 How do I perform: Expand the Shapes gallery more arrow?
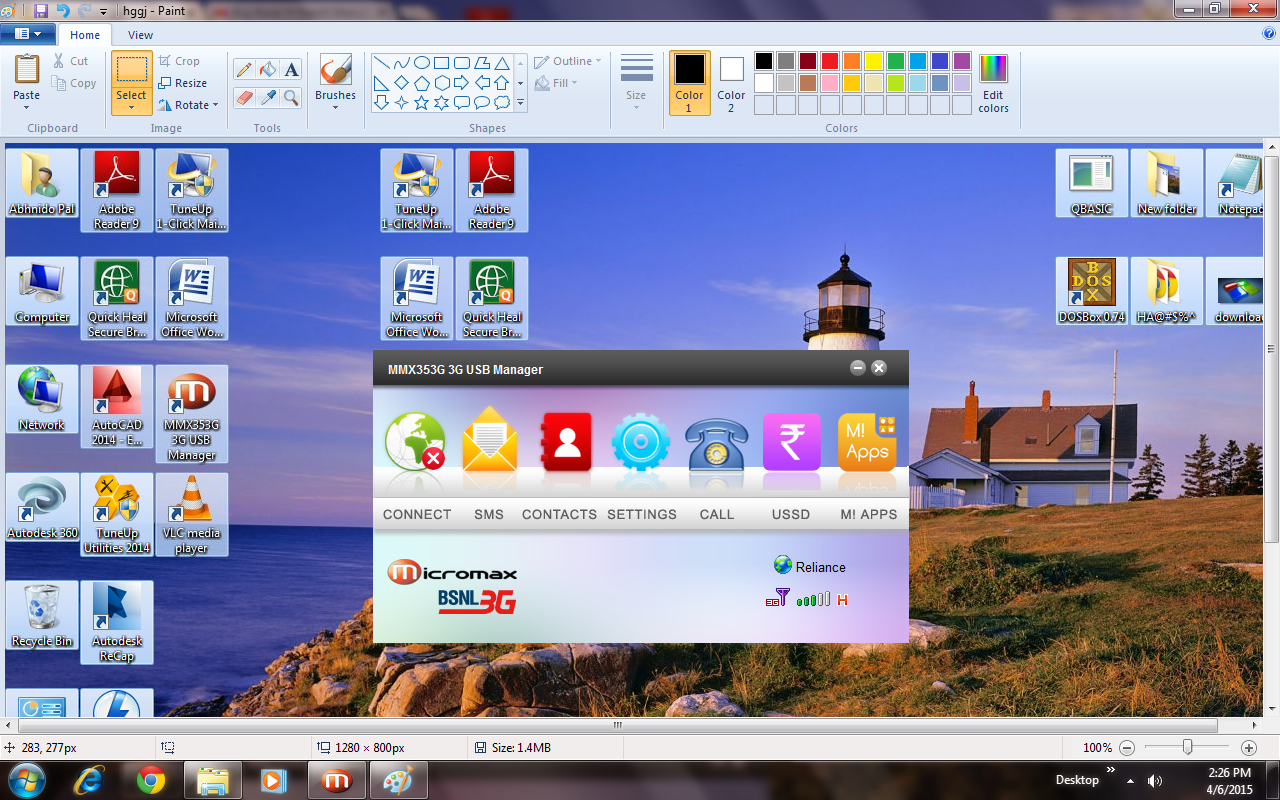(520, 103)
